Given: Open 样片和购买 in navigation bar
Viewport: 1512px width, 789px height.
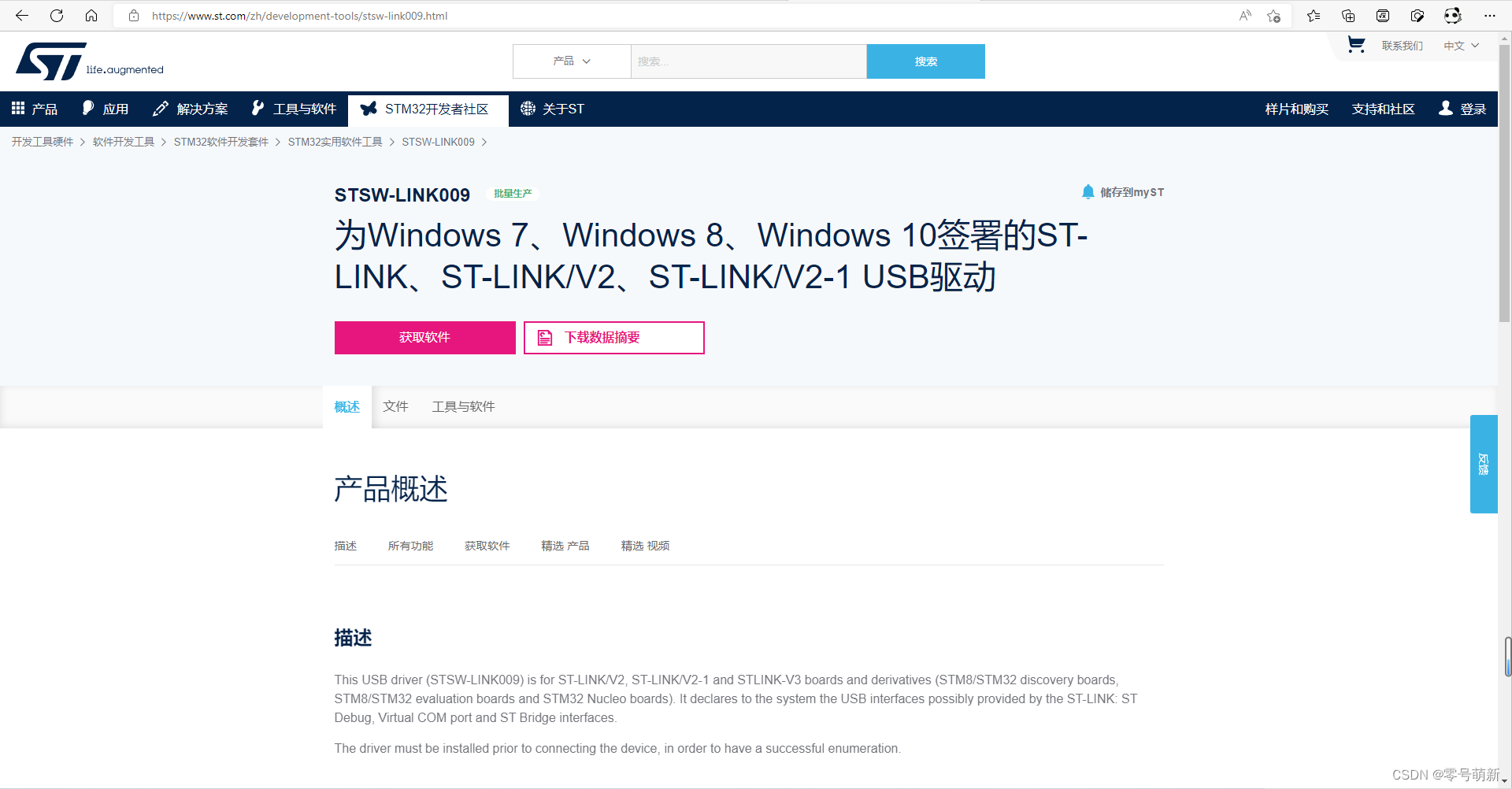Looking at the screenshot, I should coord(1297,109).
